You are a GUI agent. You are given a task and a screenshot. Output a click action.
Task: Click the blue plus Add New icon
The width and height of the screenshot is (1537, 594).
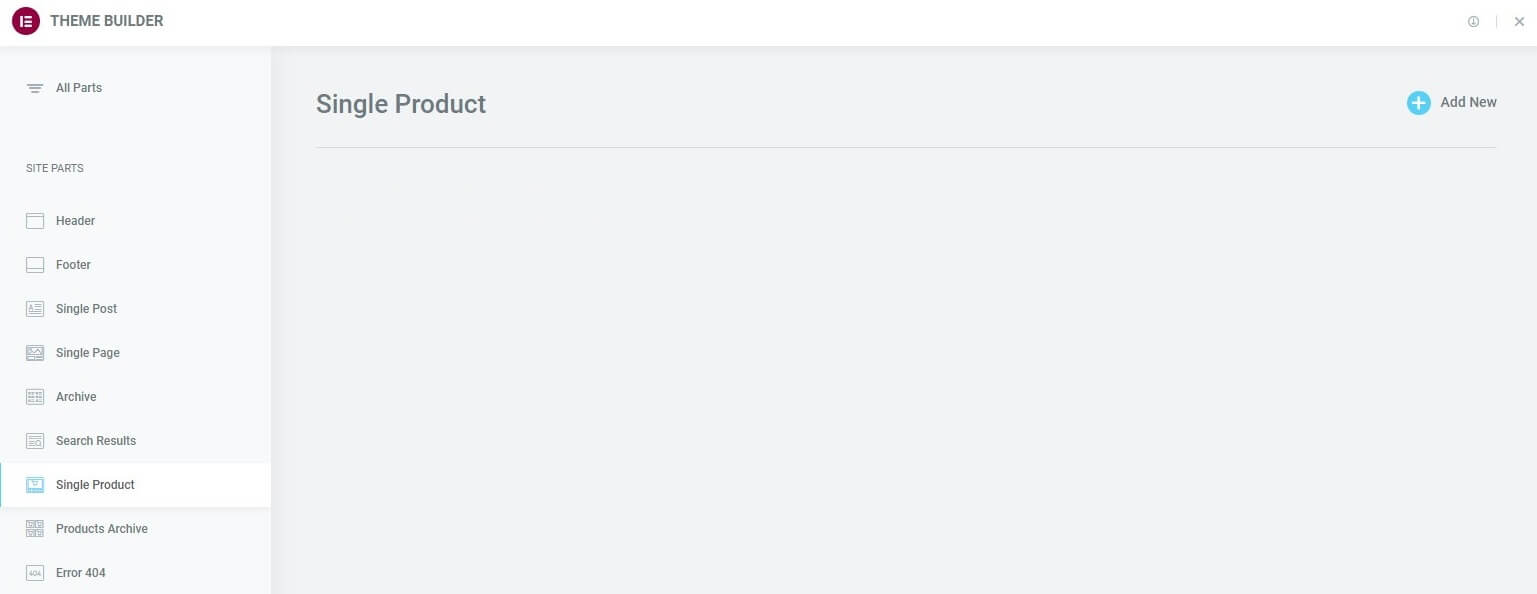click(x=1418, y=102)
